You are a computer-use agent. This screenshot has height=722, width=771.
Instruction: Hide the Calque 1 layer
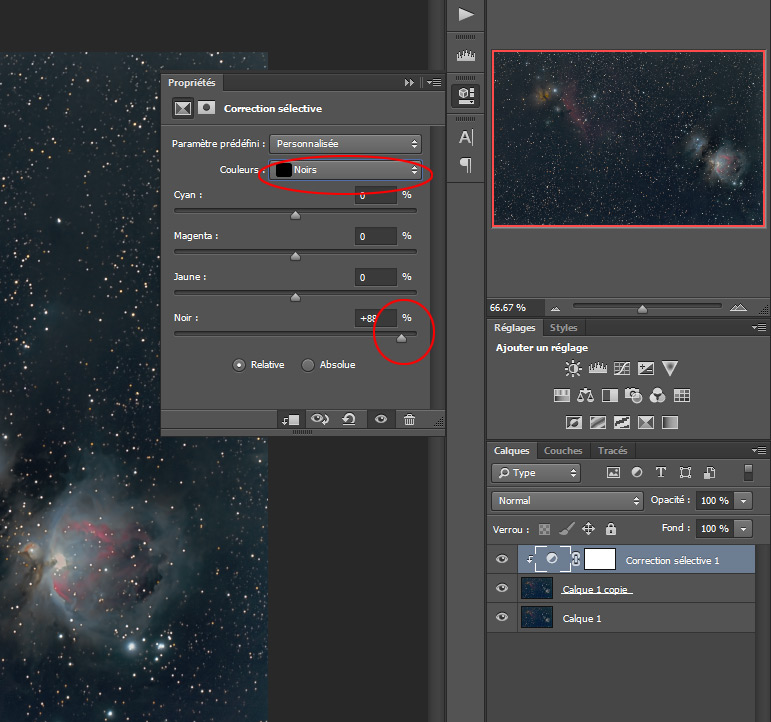502,617
